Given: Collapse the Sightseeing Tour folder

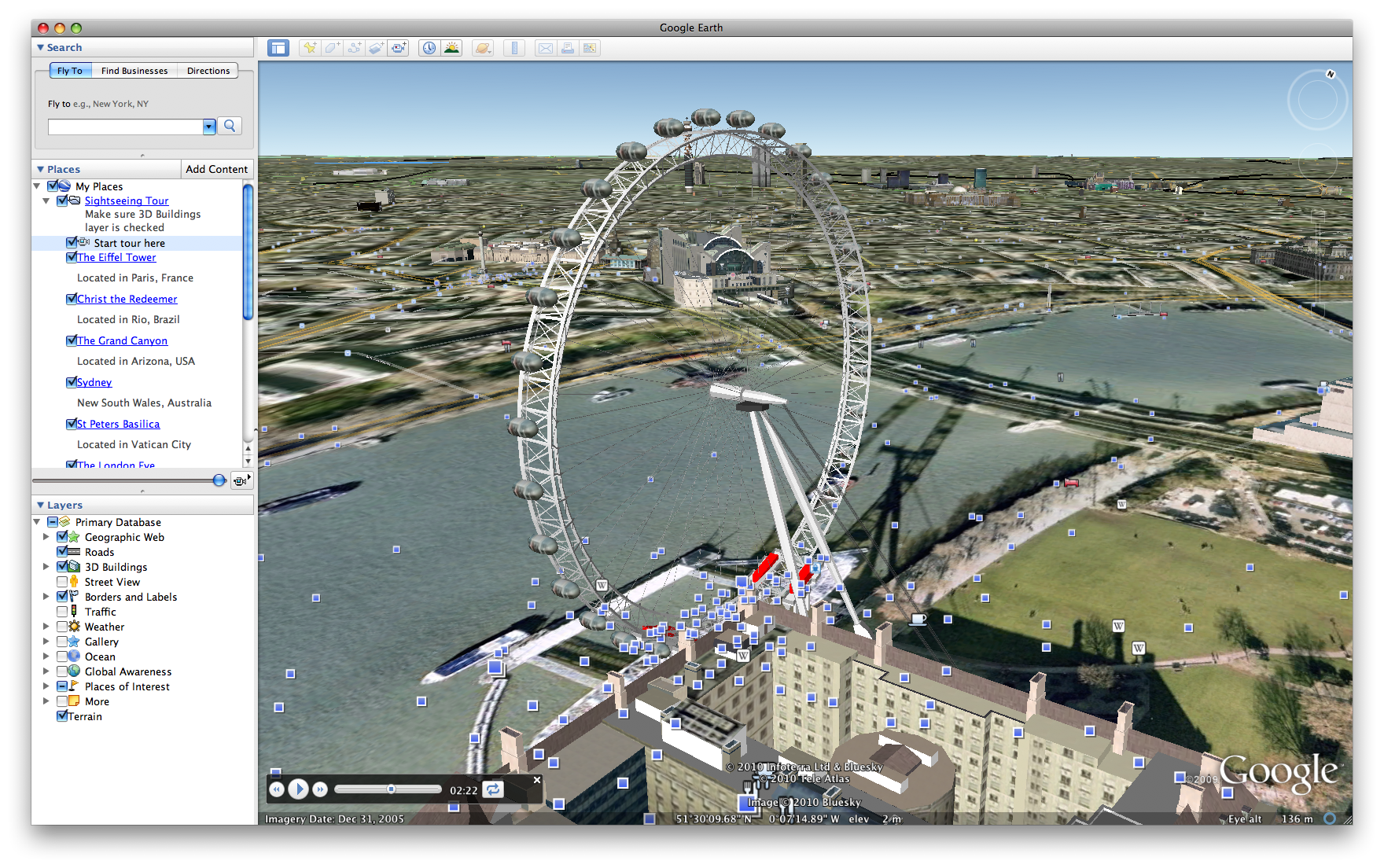Looking at the screenshot, I should pos(46,200).
